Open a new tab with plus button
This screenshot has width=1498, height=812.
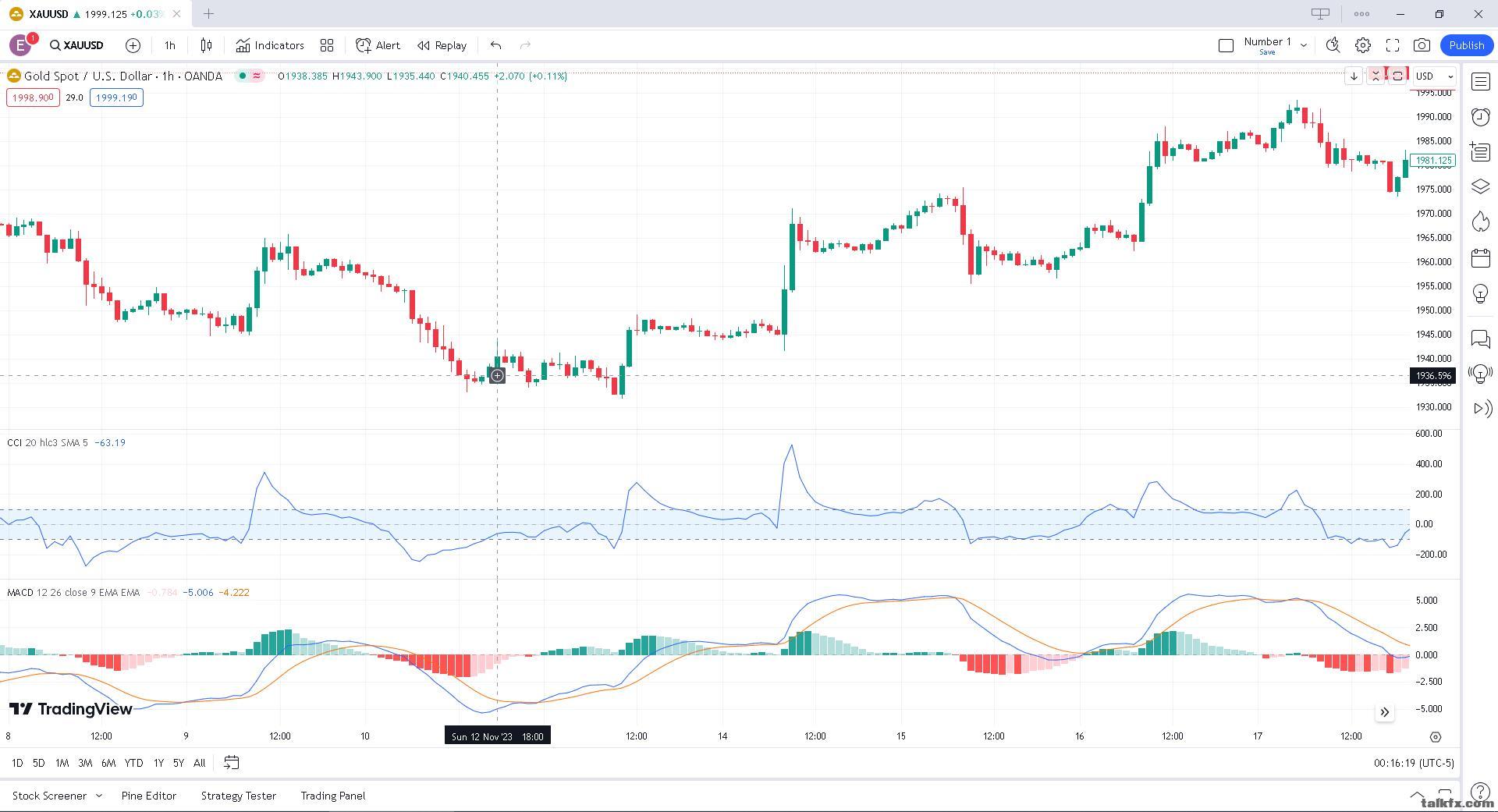[209, 14]
